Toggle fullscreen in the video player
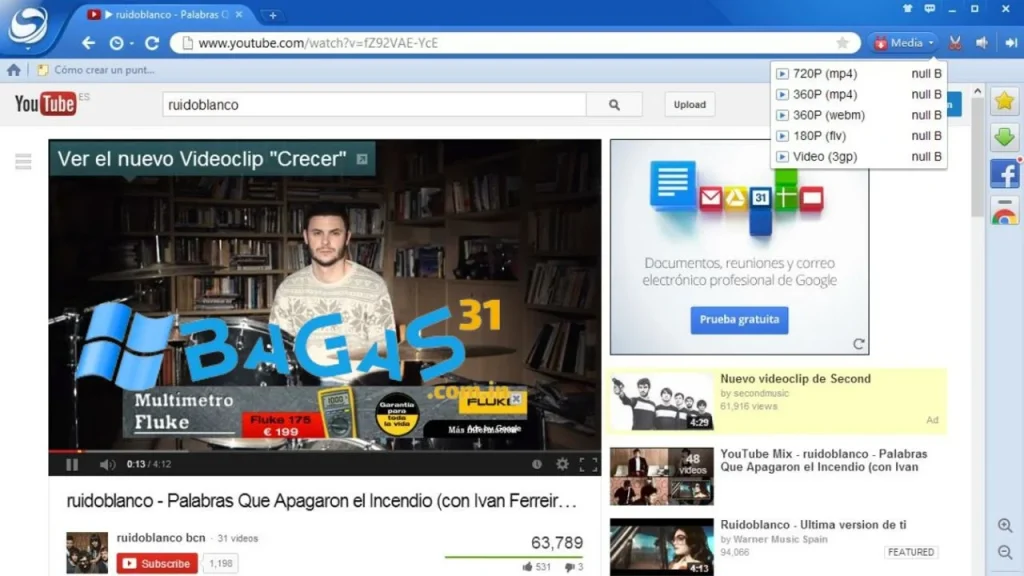 589,464
